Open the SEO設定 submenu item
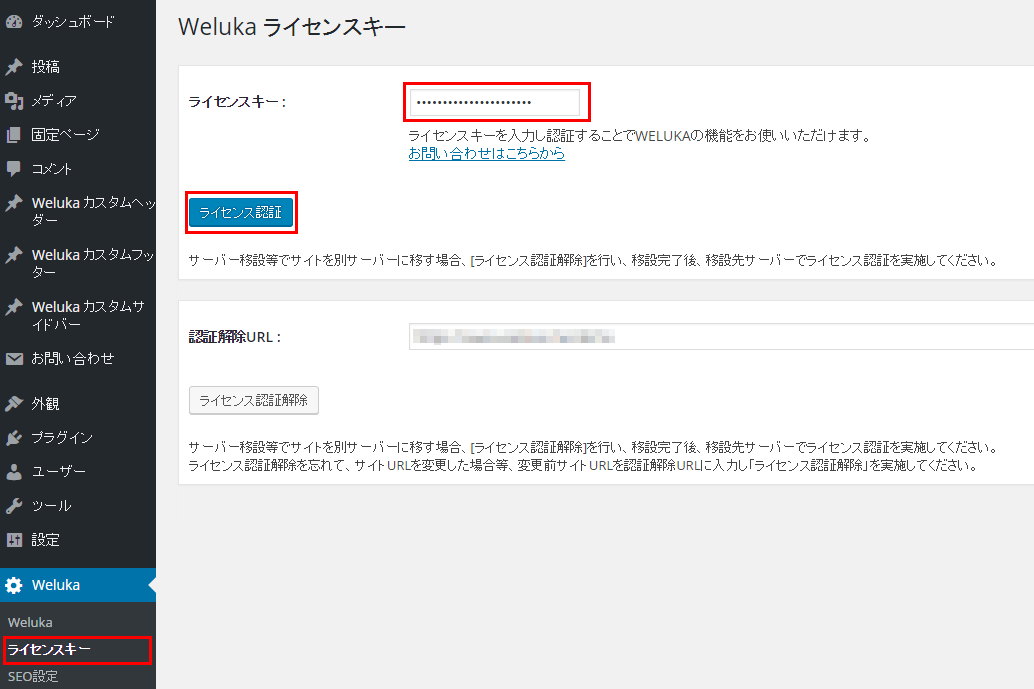 click(33, 676)
